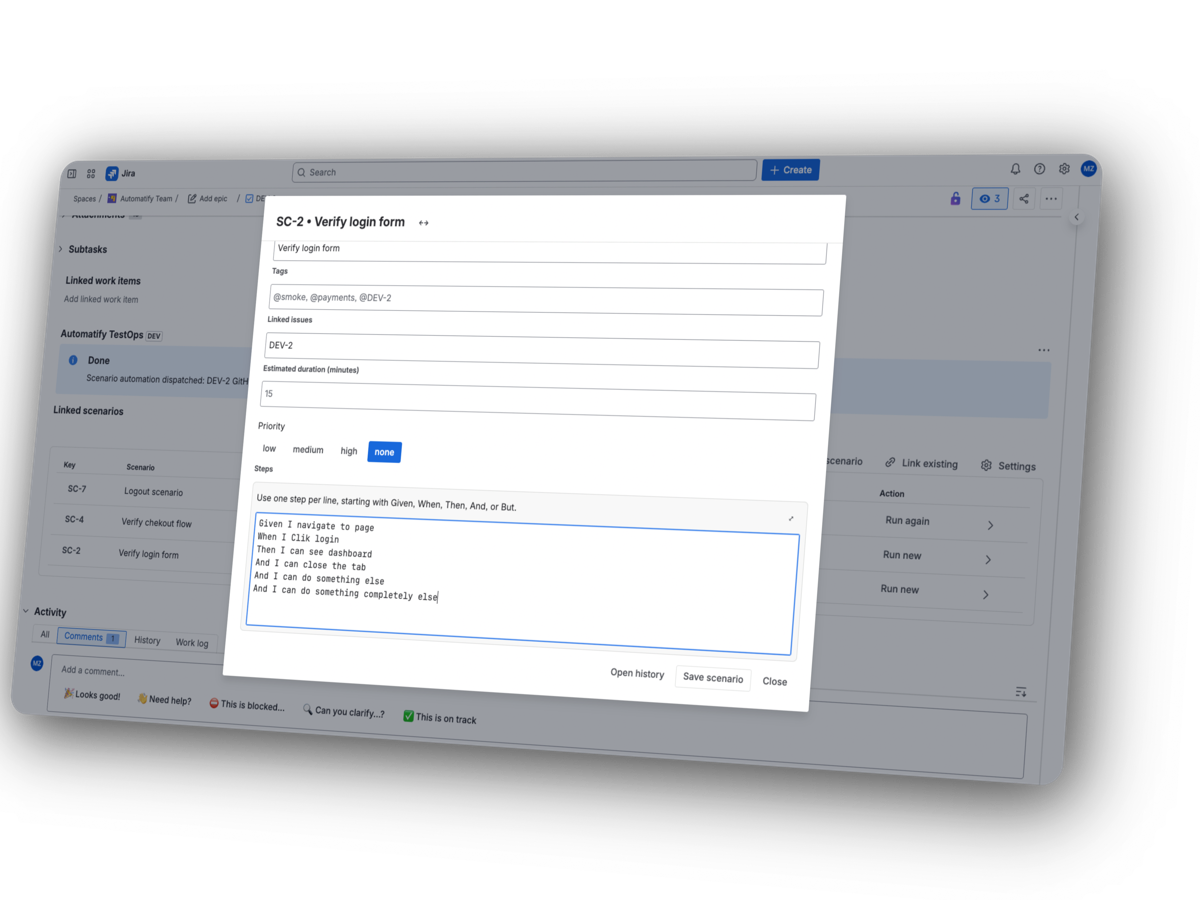The width and height of the screenshot is (1200, 900).
Task: Insert the This is blocked... quick comment
Action: 247,705
